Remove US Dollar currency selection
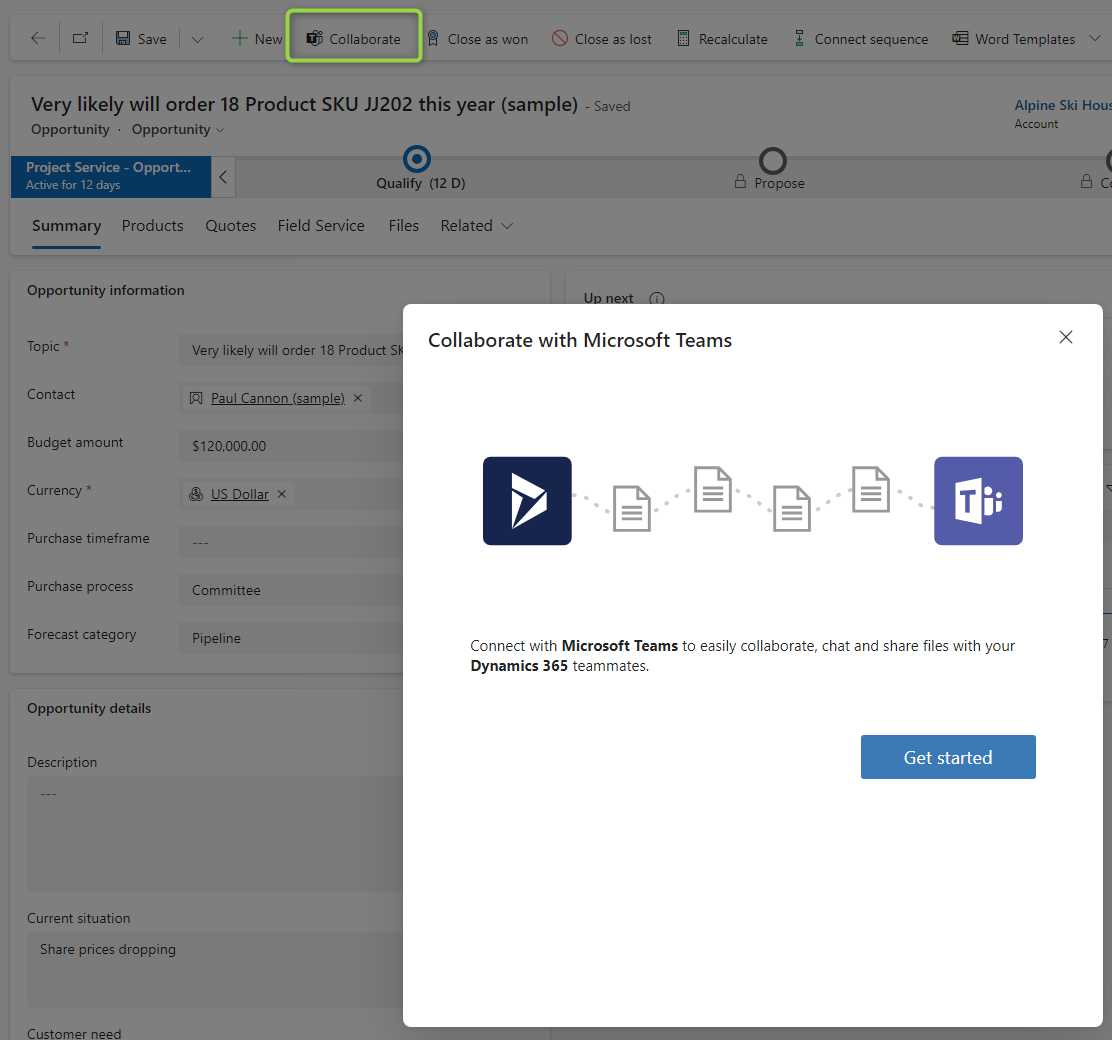 (282, 494)
